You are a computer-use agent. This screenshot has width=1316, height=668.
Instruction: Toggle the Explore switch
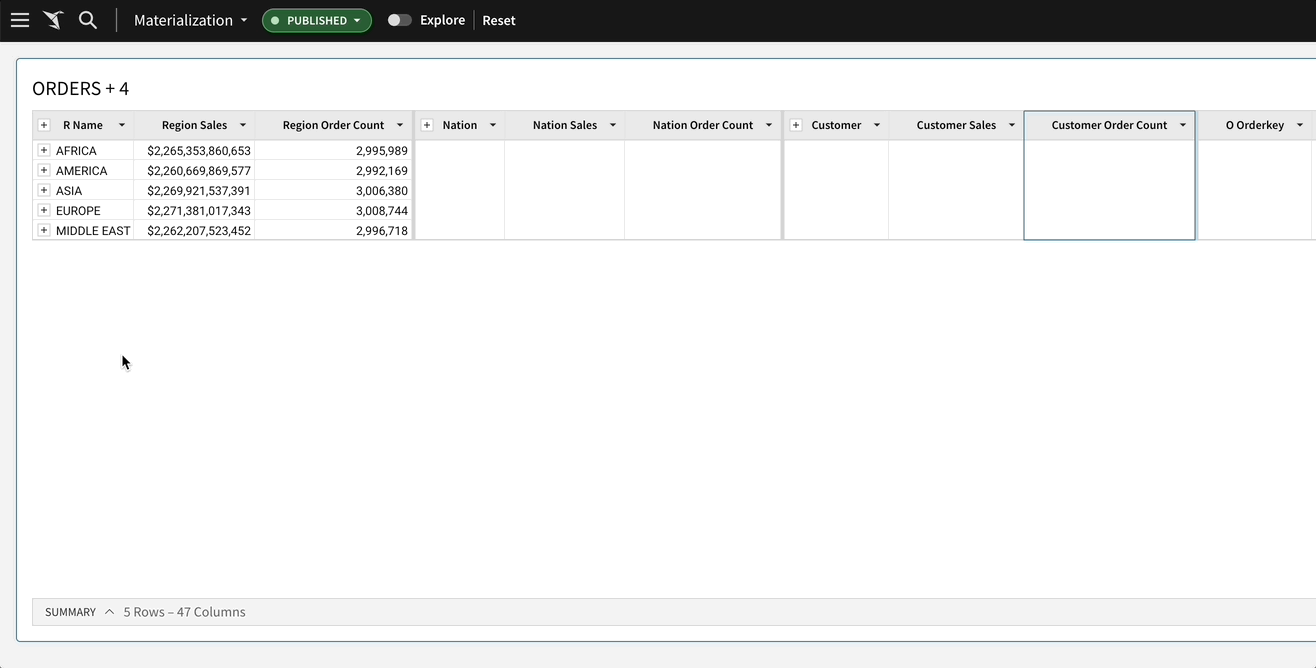point(399,20)
